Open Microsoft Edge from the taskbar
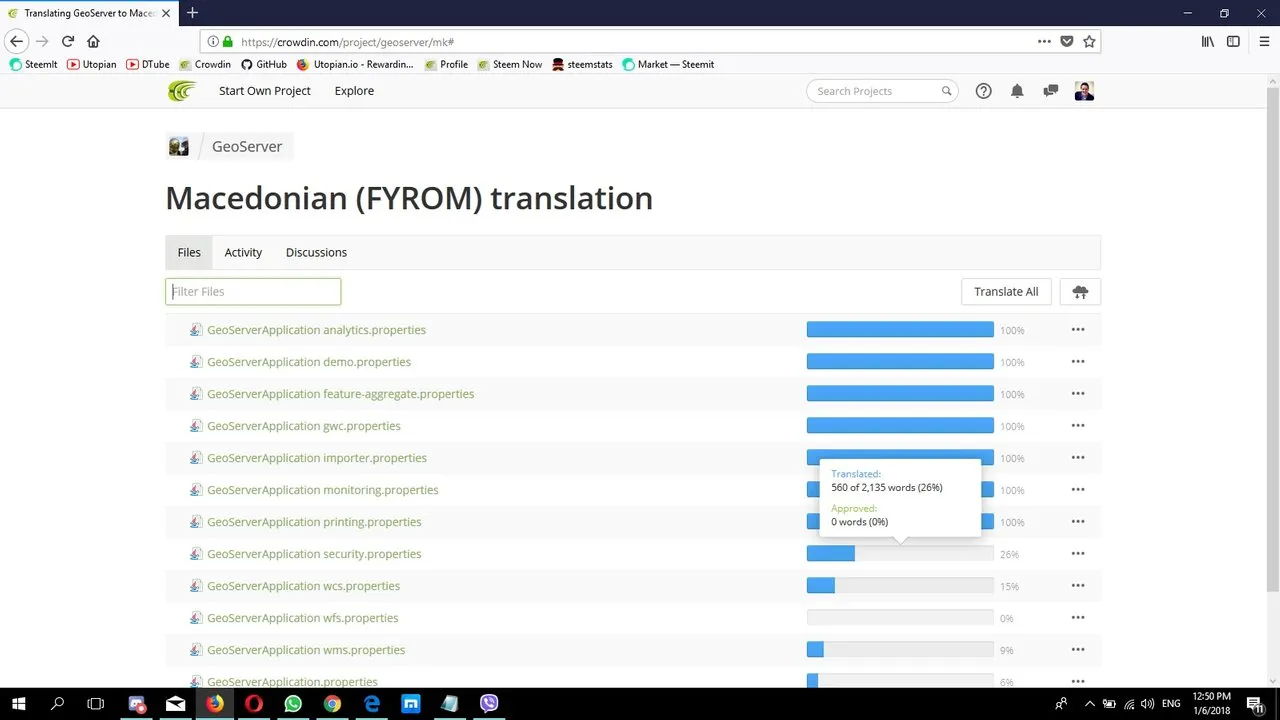Viewport: 1280px width, 720px height. [372, 704]
